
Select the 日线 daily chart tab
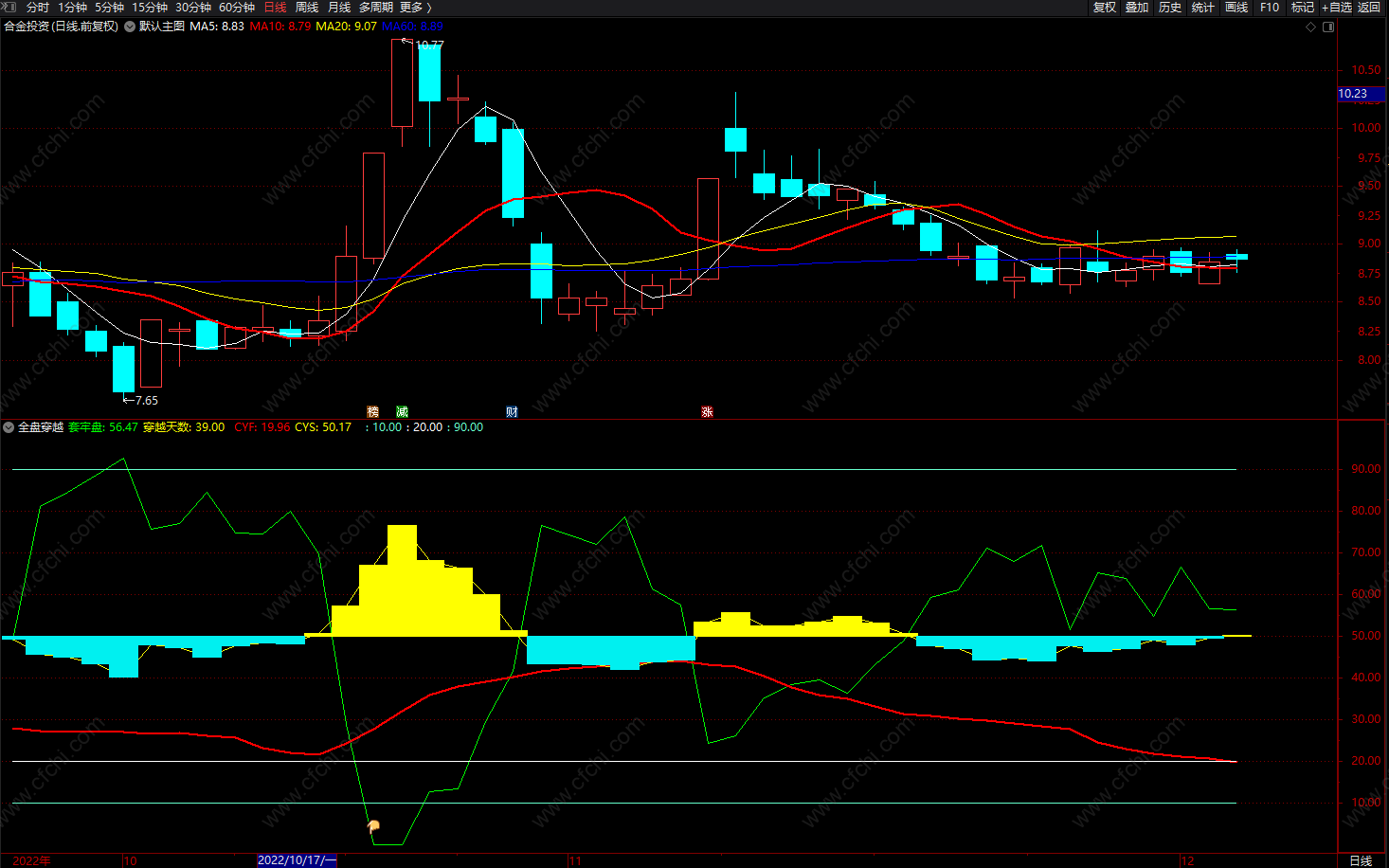pos(275,8)
